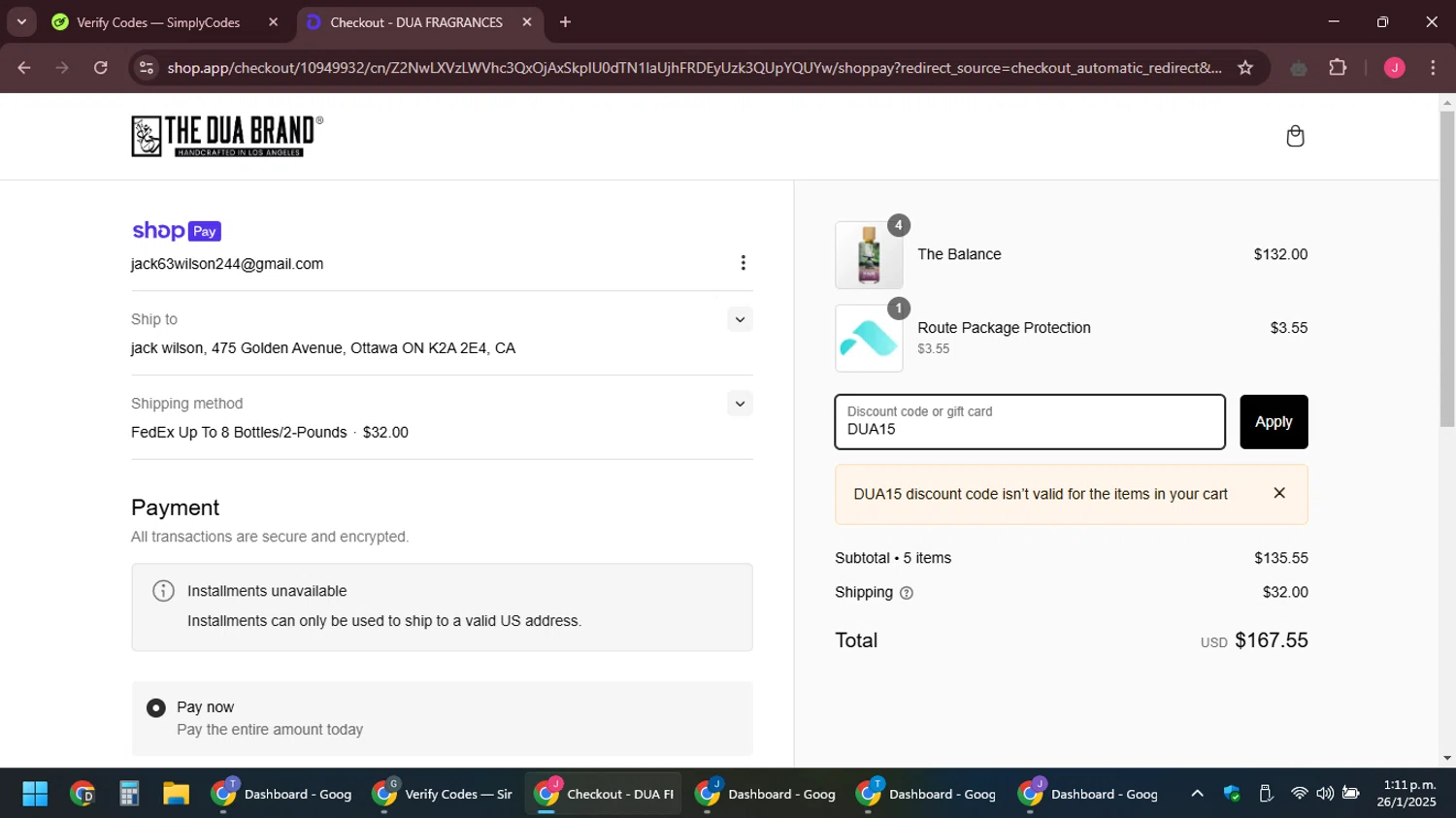Viewport: 1456px width, 818px height.
Task: Click the shipping info help icon
Action: [x=907, y=593]
